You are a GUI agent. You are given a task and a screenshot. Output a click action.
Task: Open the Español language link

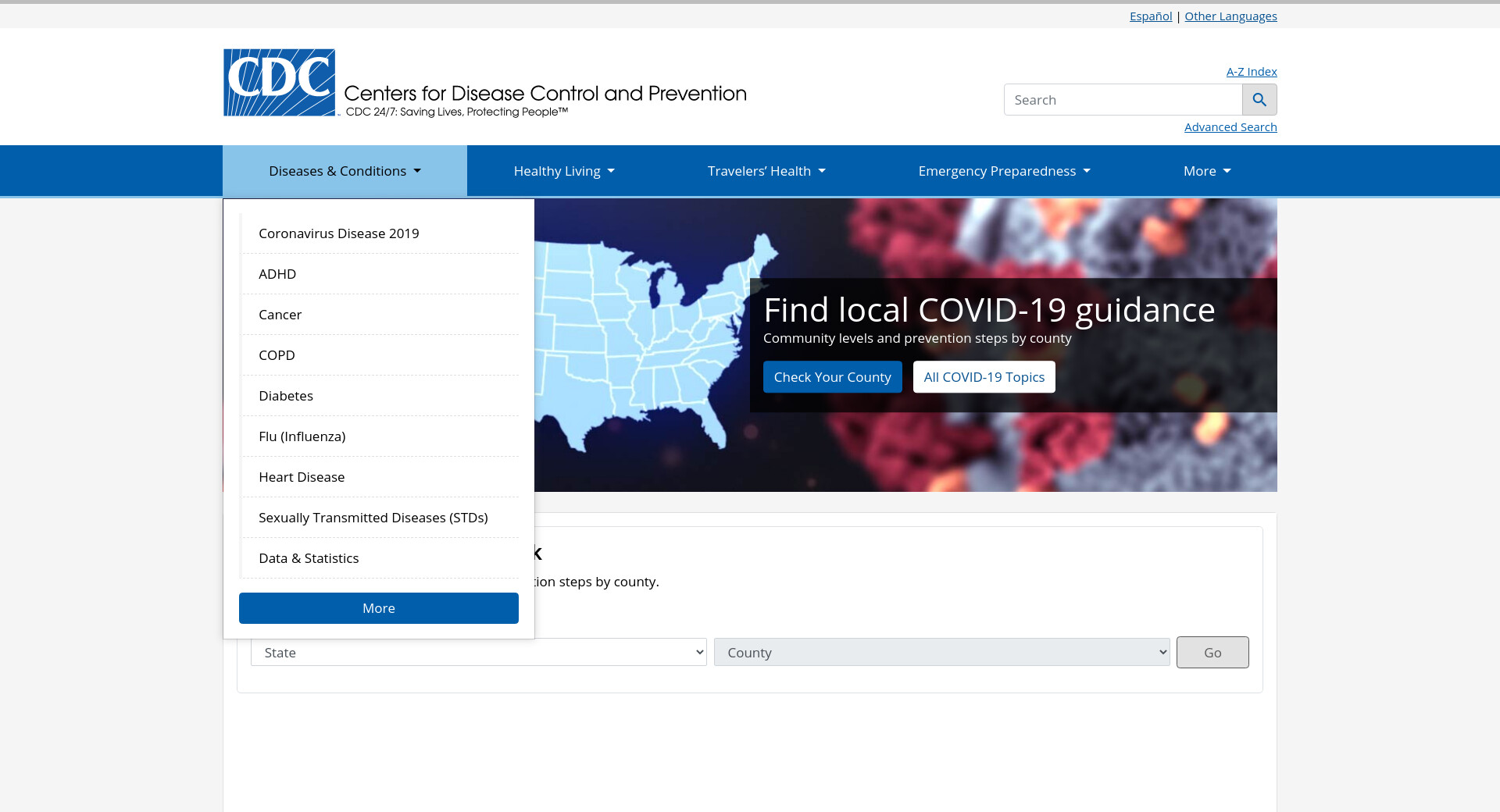[1150, 16]
